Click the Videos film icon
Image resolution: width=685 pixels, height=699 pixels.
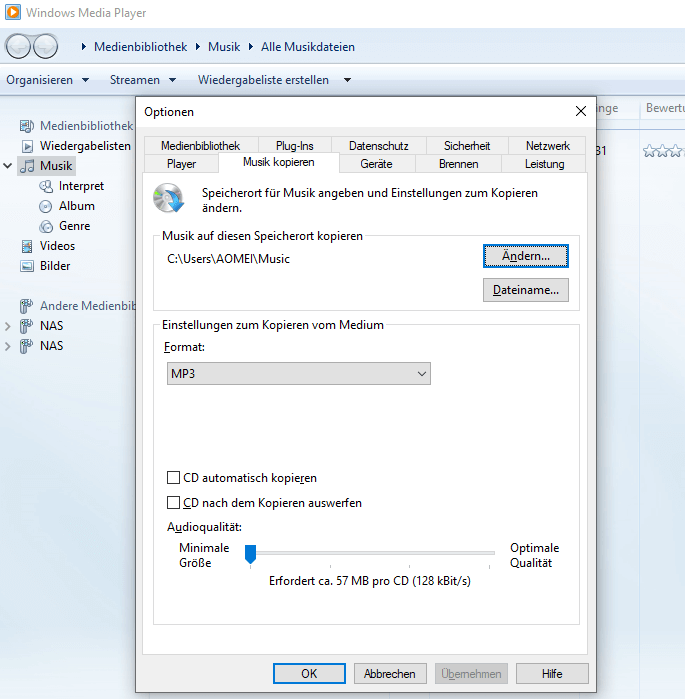click(27, 246)
